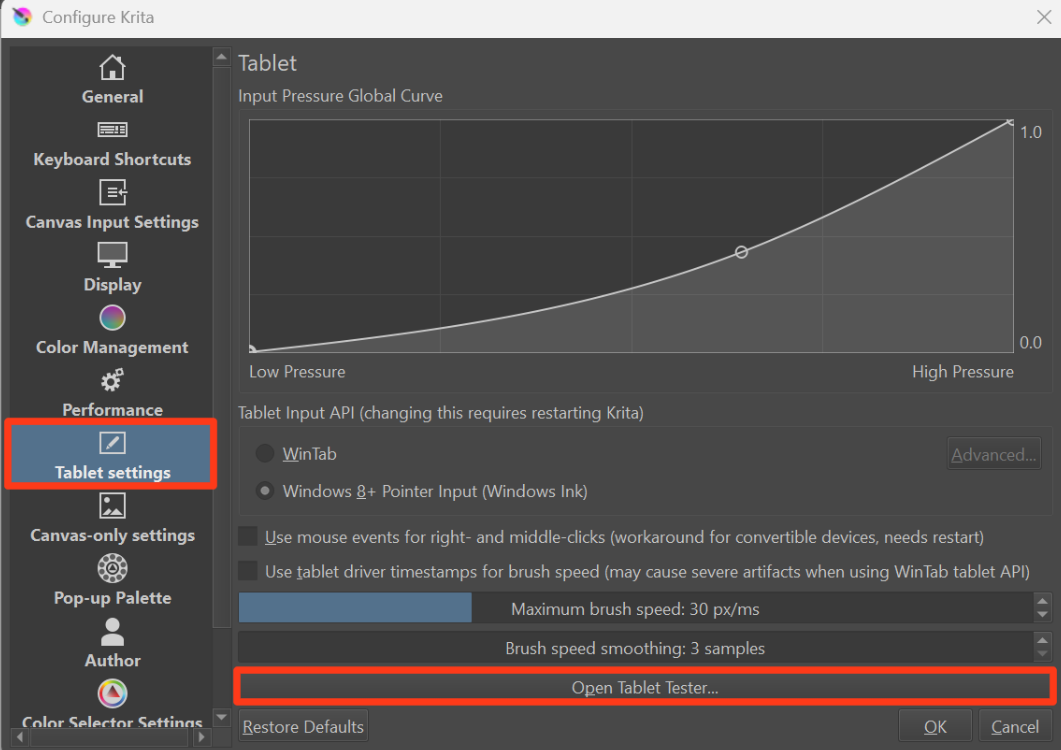Open Tablet Tester button
The image size is (1061, 750).
coord(645,688)
